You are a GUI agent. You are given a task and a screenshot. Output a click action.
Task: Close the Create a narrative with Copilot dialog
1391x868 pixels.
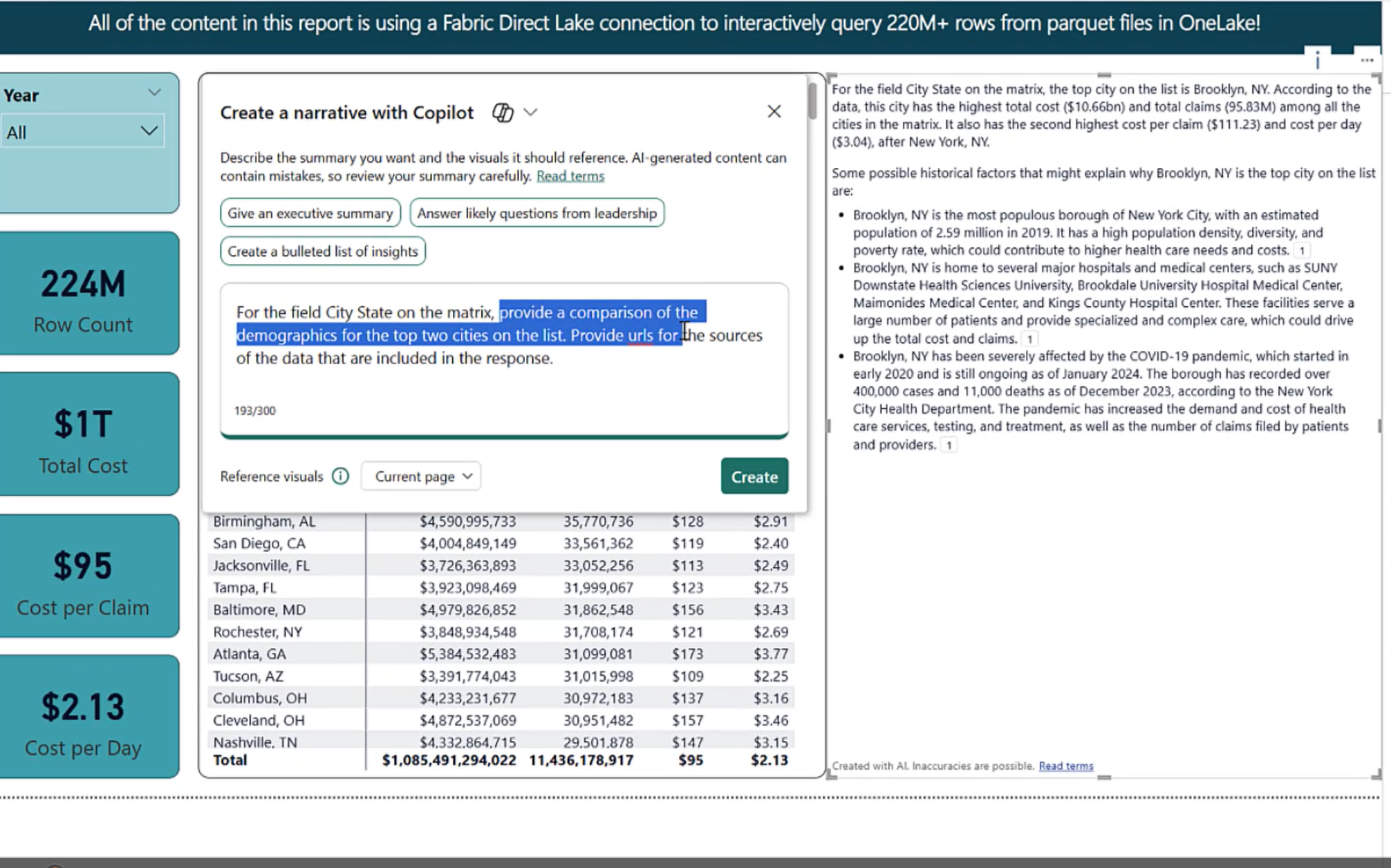[x=774, y=111]
